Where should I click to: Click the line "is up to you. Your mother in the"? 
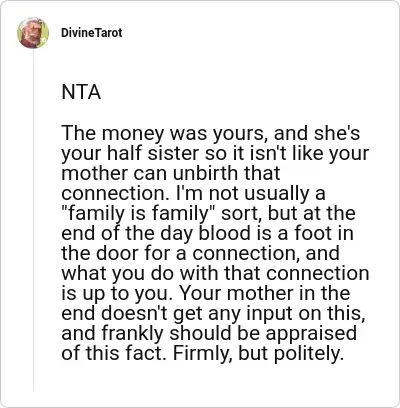(206, 293)
